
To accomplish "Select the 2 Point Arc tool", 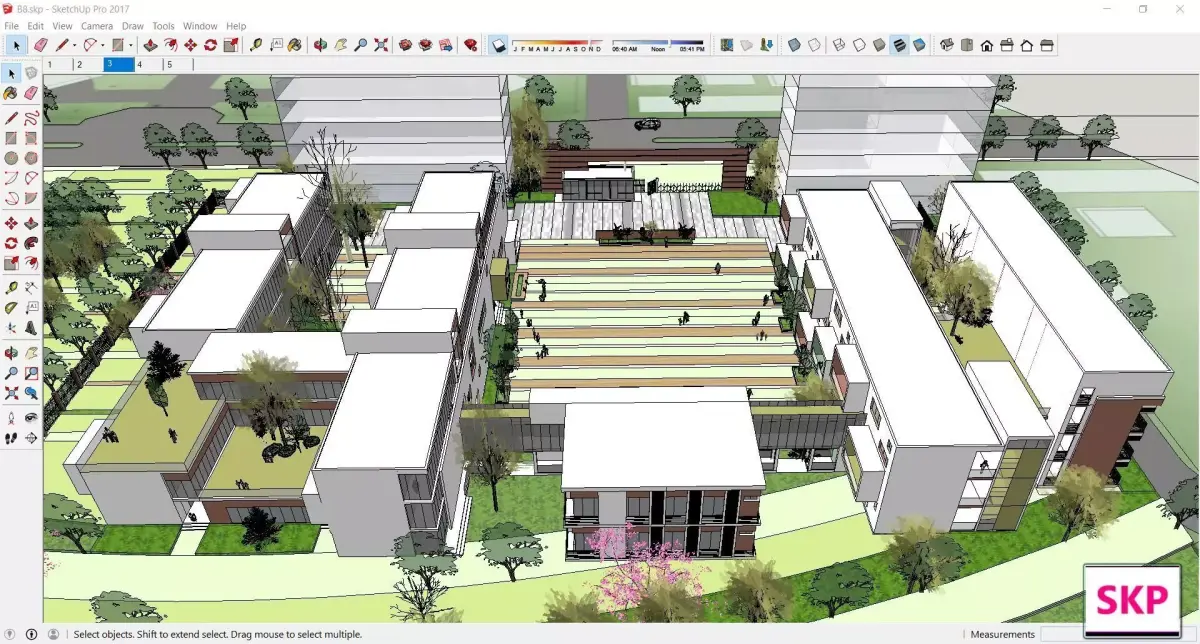I will (x=32, y=178).
